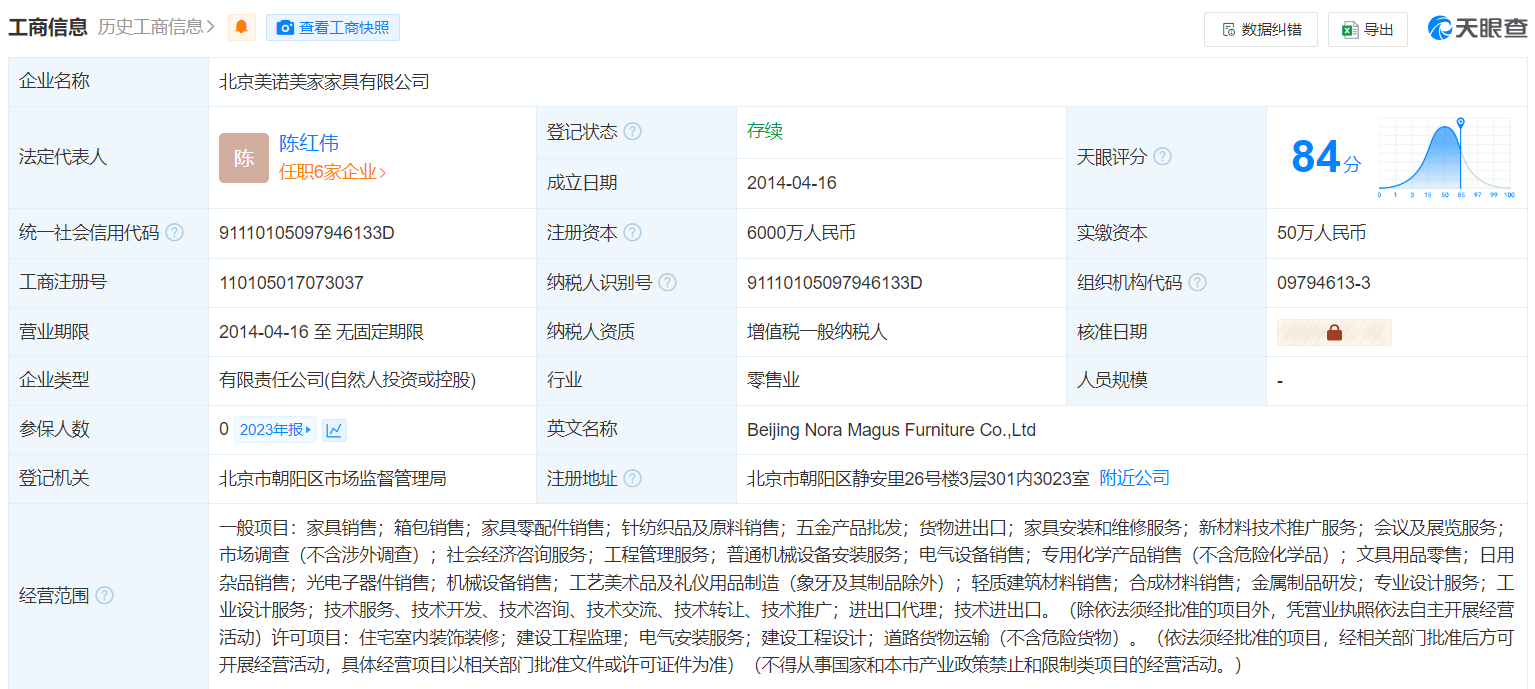Click credit code 91110105097946133D in 统一社会信用代码 row
The height and width of the screenshot is (689, 1535).
[307, 233]
